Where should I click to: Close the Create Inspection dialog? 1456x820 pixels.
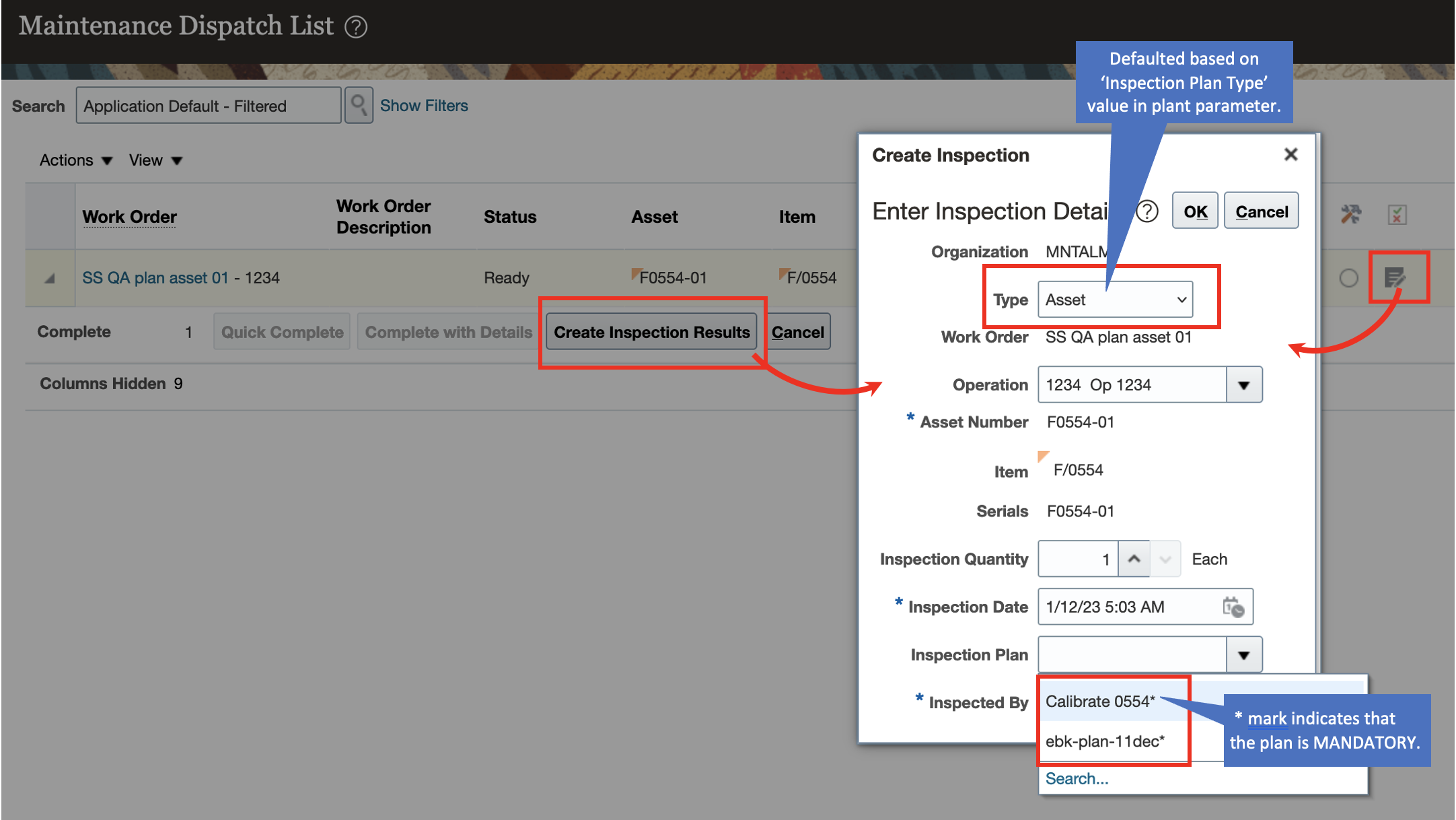point(1290,155)
